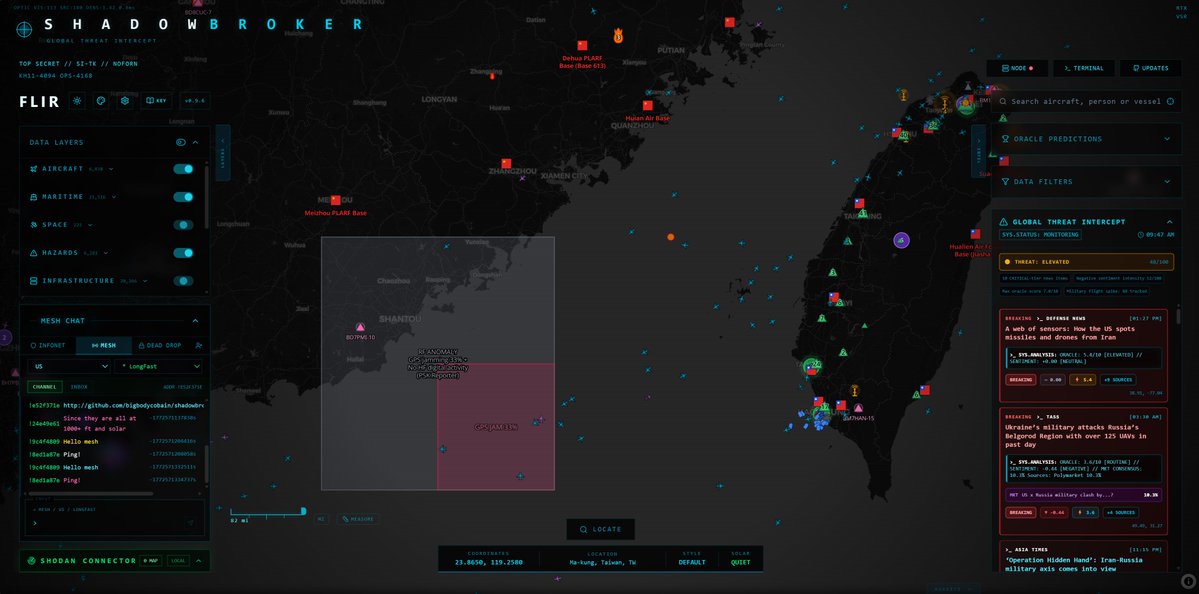Click the MI distance unit button

pyautogui.click(x=322, y=519)
